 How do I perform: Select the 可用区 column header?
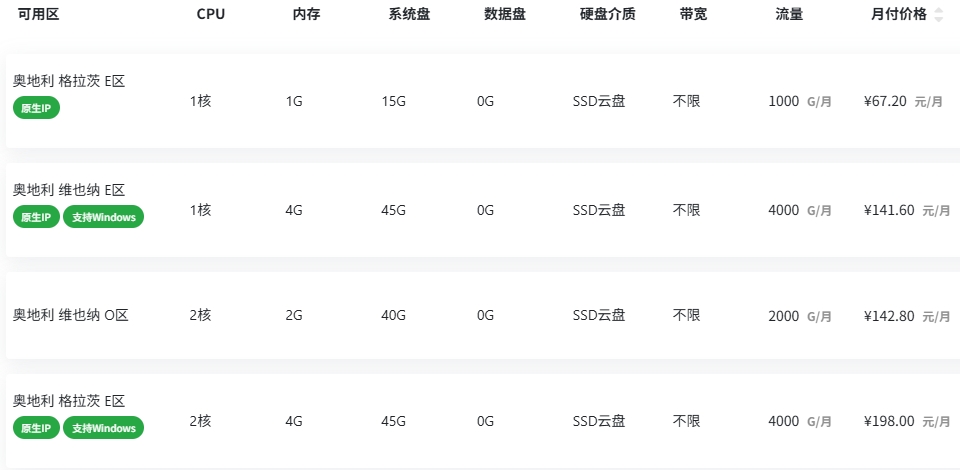(x=38, y=15)
